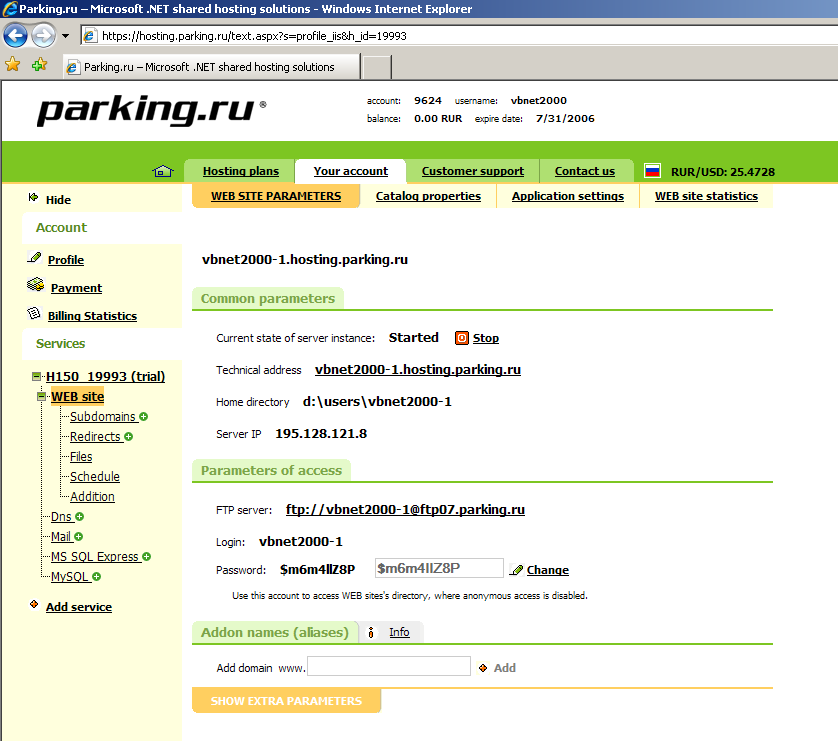Open the Mail service link
This screenshot has width=838, height=741.
[60, 536]
